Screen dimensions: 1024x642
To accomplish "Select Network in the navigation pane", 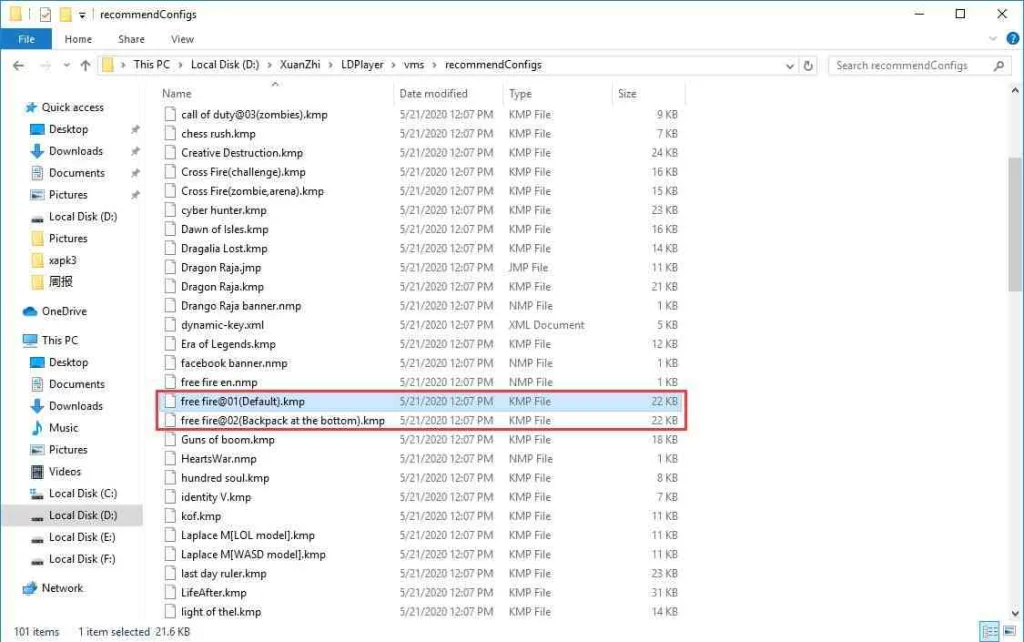I will (x=62, y=588).
